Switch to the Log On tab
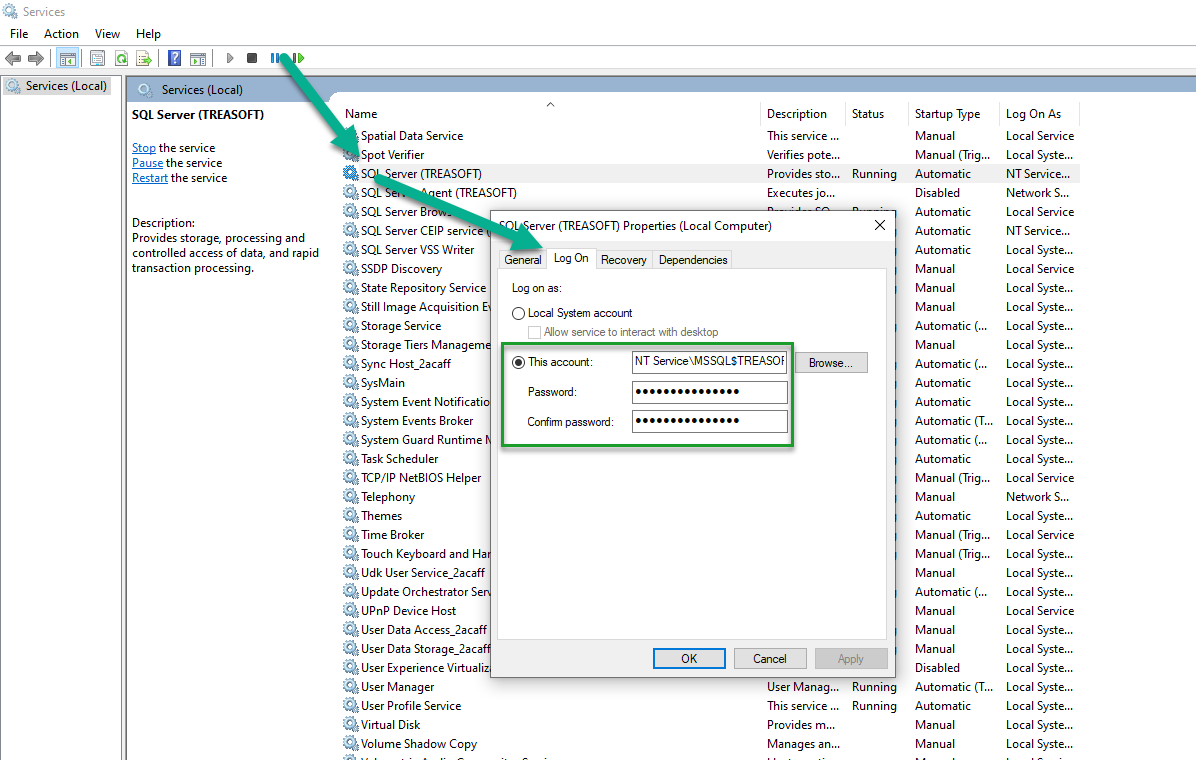1196x760 pixels. point(571,258)
